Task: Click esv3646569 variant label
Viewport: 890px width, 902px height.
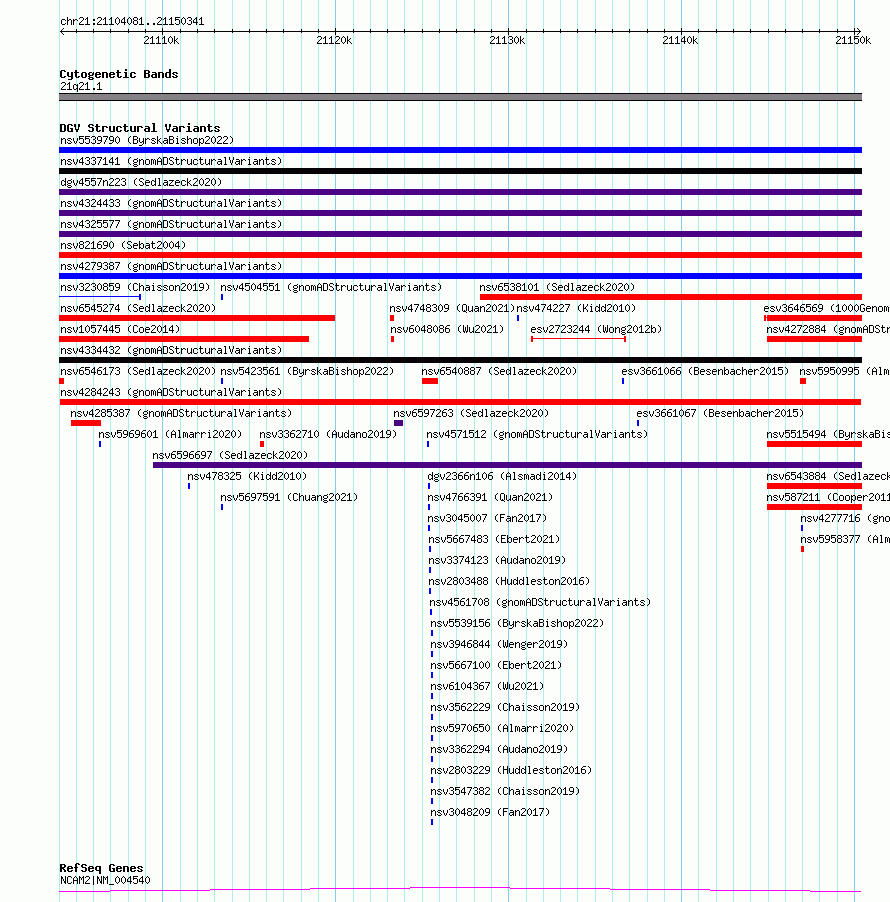Action: coord(826,308)
